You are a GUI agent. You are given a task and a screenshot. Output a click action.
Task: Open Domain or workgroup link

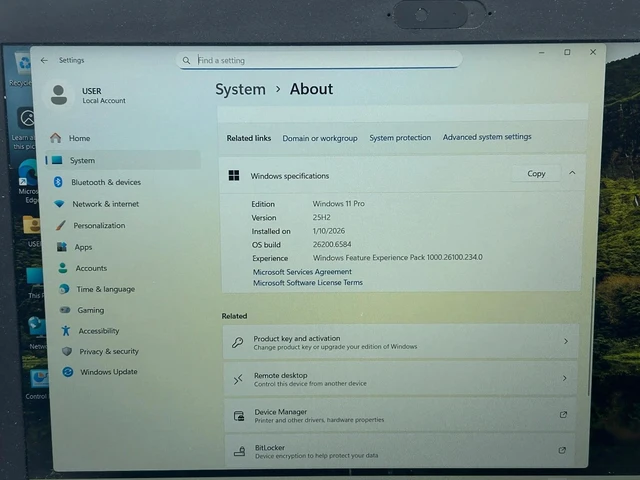[x=320, y=138]
